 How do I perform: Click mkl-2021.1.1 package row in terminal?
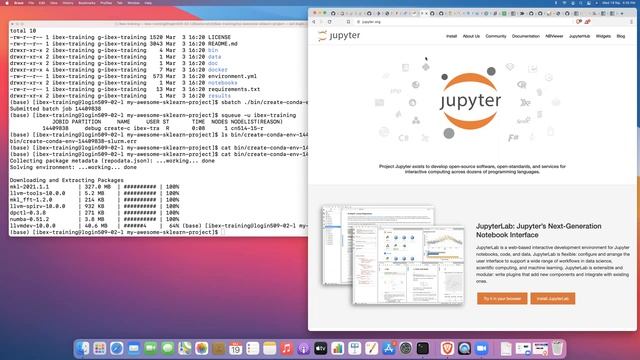[94, 187]
